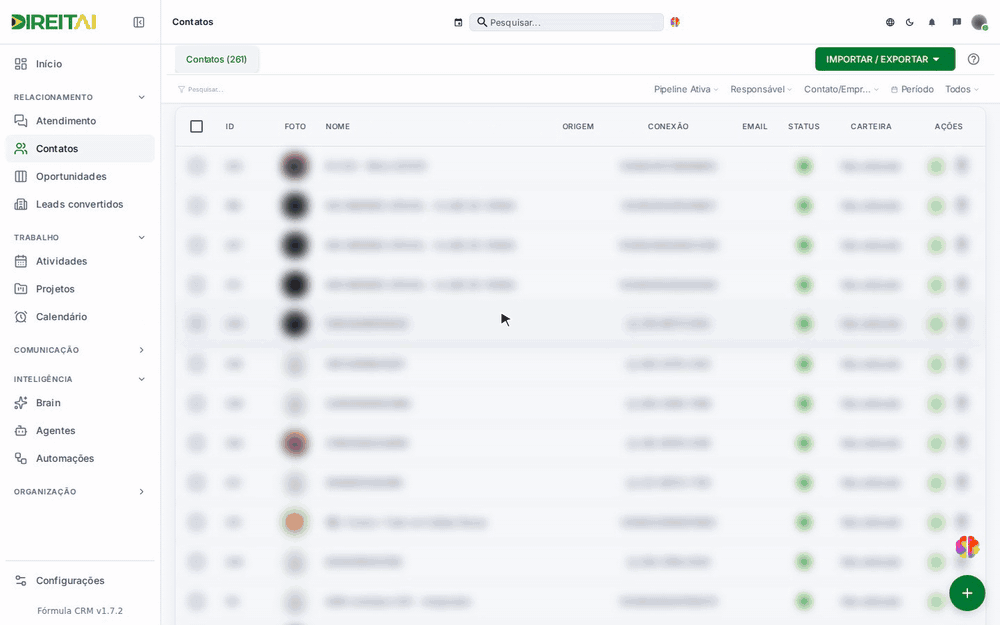Open the Período date filter

pos(912,89)
